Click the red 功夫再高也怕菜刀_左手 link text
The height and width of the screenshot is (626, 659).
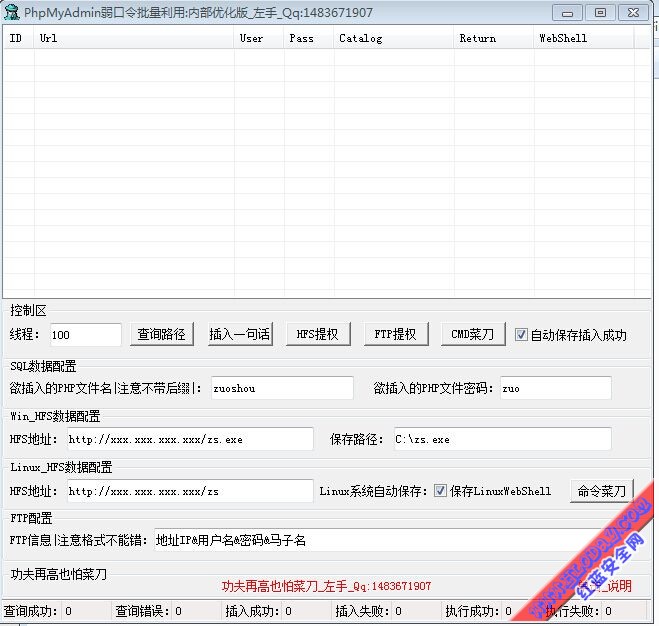(327, 586)
